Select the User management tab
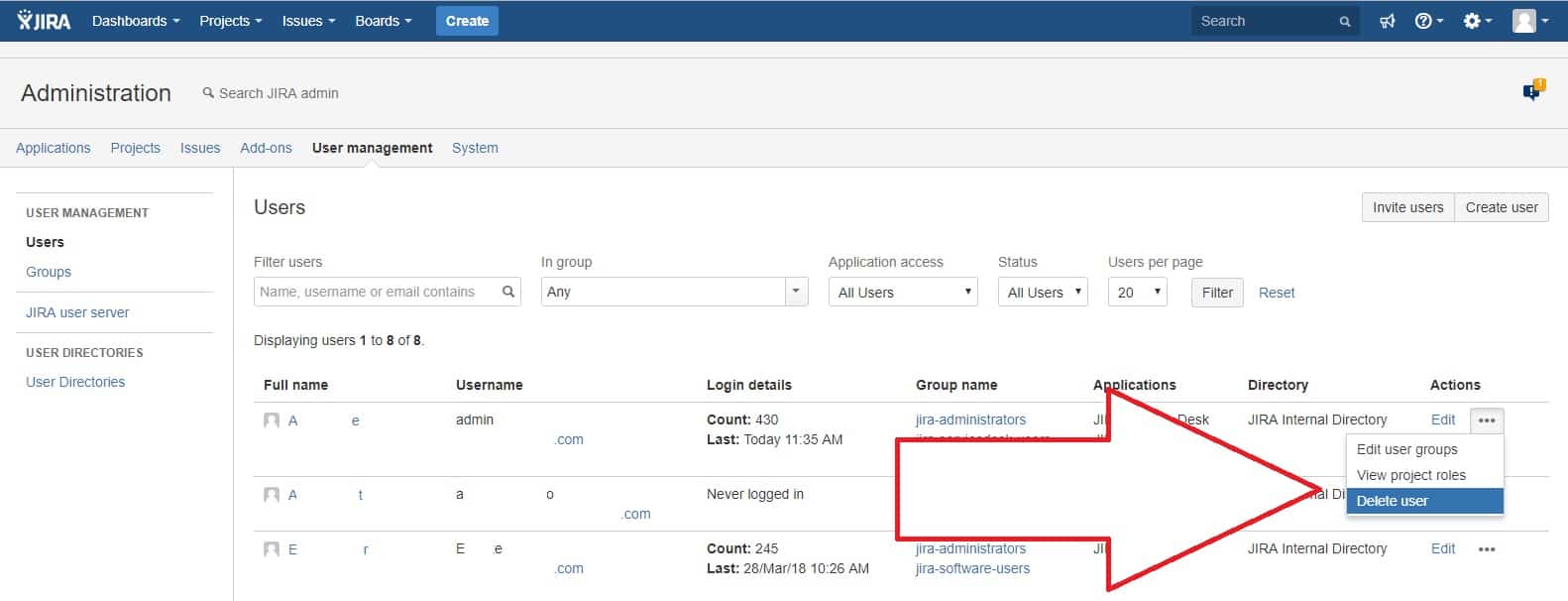1568x601 pixels. coord(372,148)
